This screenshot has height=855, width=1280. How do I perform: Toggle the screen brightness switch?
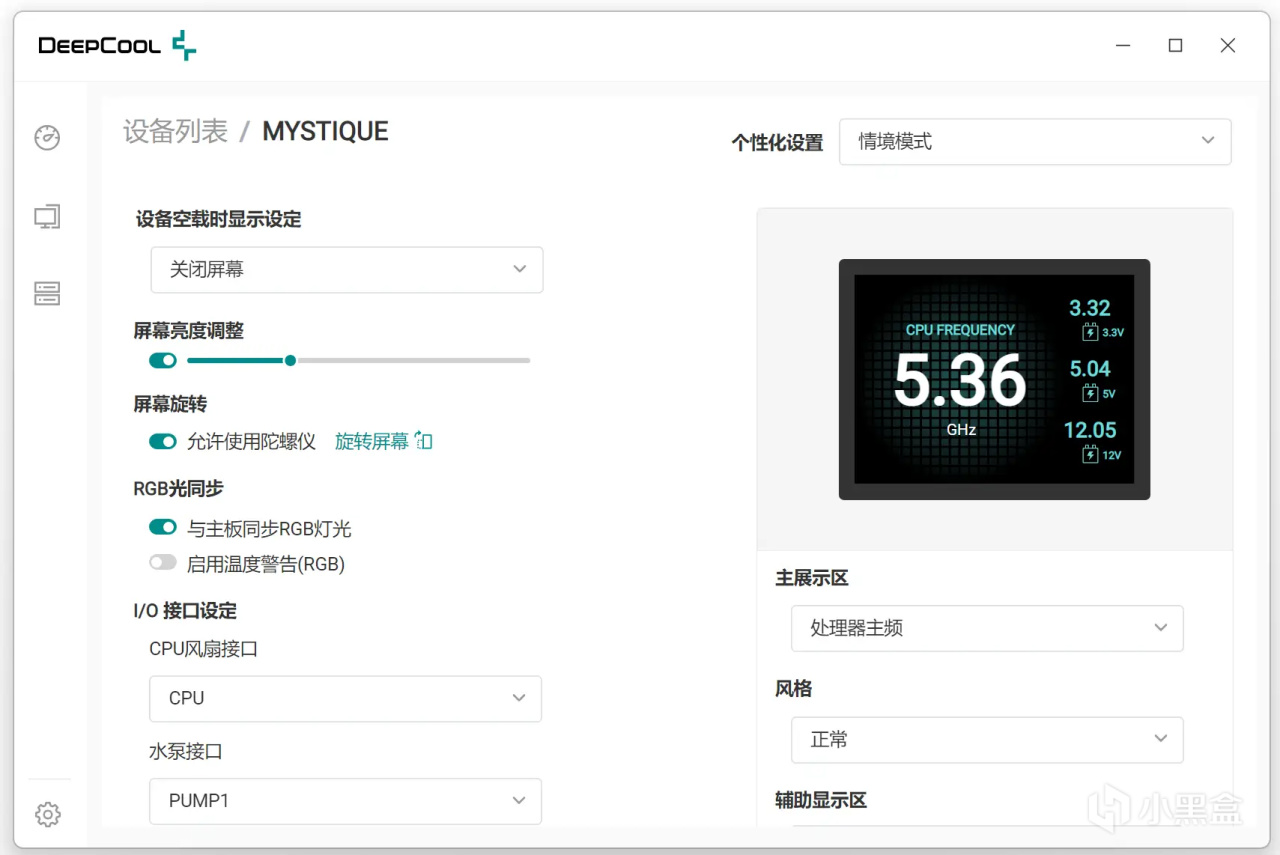click(163, 360)
